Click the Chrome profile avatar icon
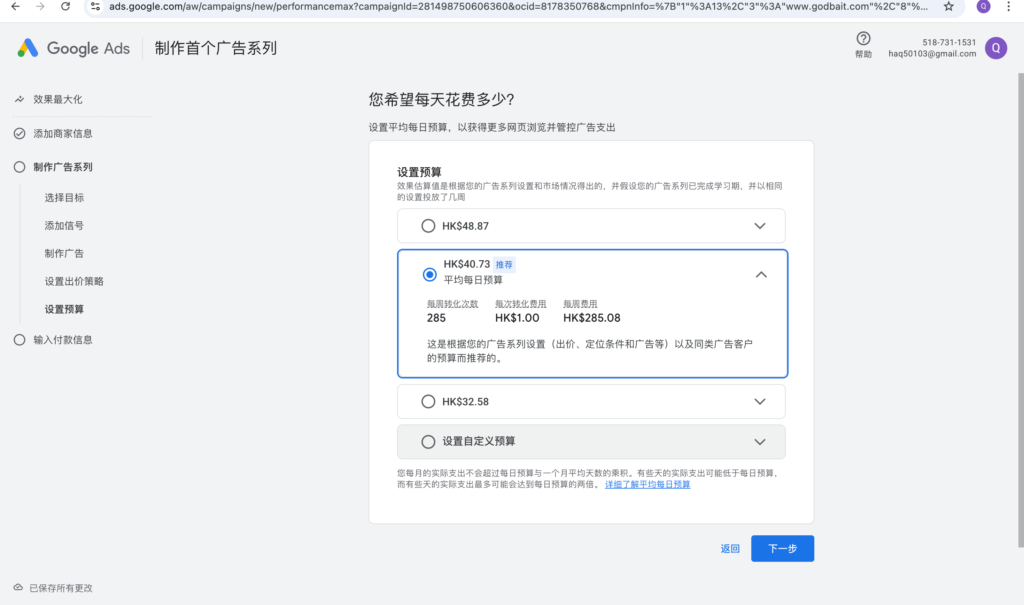Screen dimensions: 1024x605 pyautogui.click(x=983, y=6)
